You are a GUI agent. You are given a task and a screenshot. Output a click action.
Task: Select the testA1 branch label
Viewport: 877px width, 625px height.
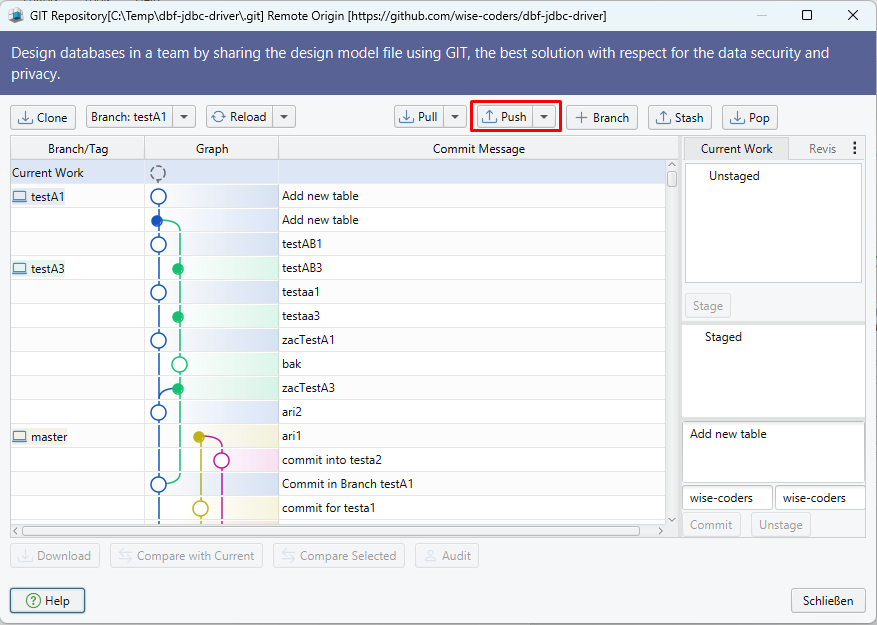tap(48, 197)
